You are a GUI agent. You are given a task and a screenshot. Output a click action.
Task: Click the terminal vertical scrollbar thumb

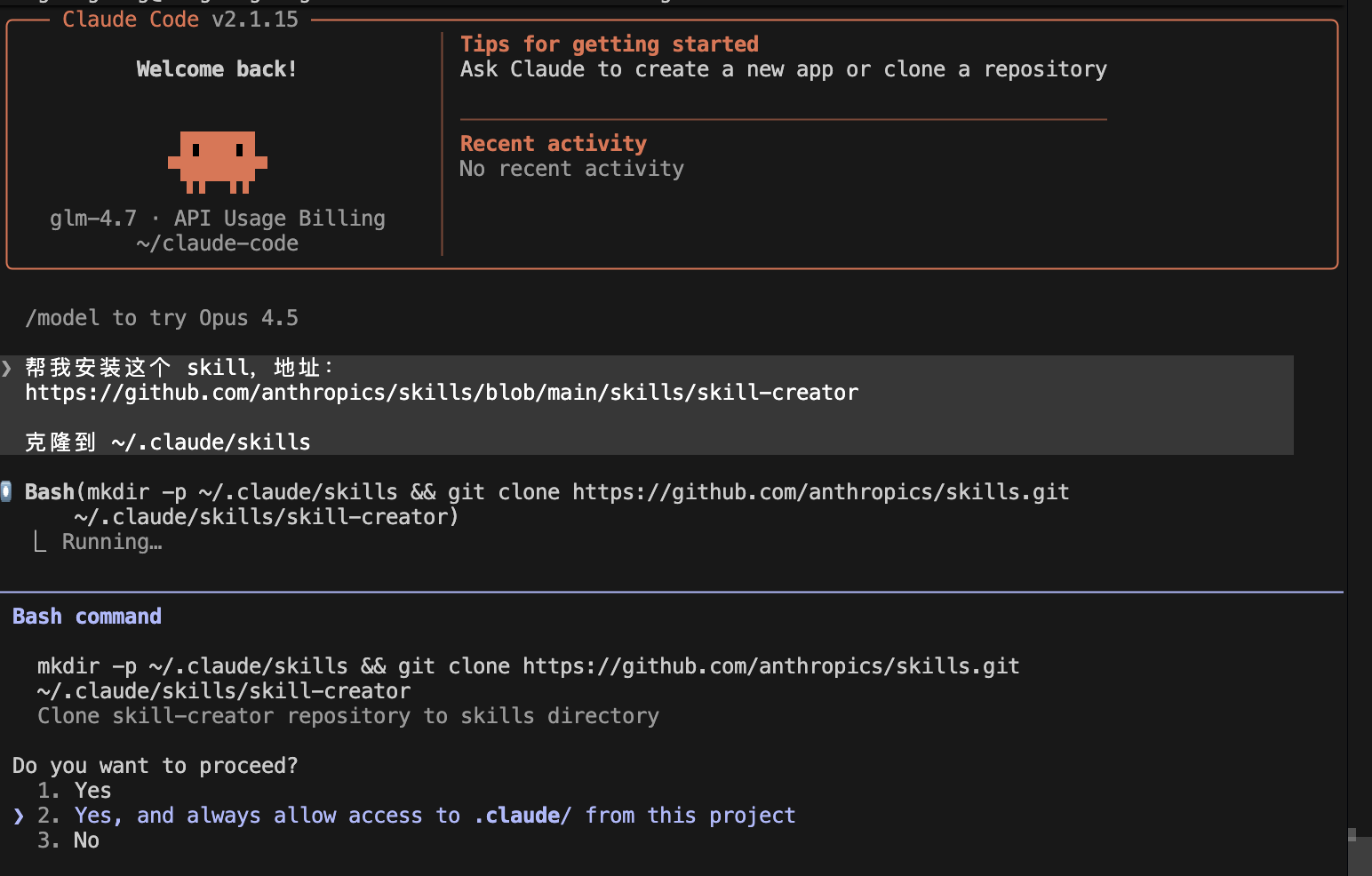1360,856
